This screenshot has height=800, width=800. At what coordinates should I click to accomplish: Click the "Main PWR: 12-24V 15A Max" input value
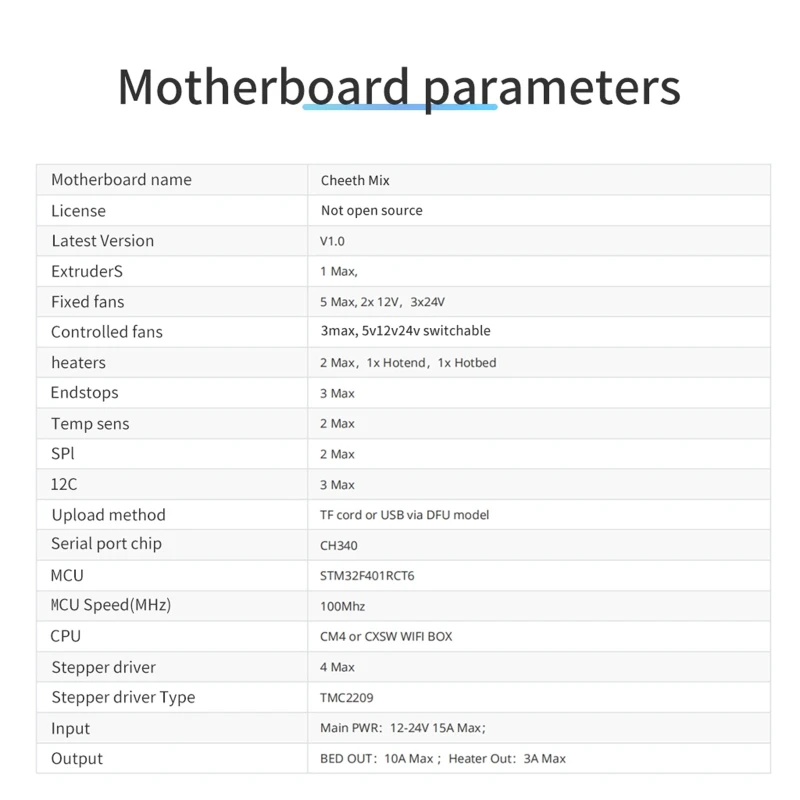click(402, 728)
